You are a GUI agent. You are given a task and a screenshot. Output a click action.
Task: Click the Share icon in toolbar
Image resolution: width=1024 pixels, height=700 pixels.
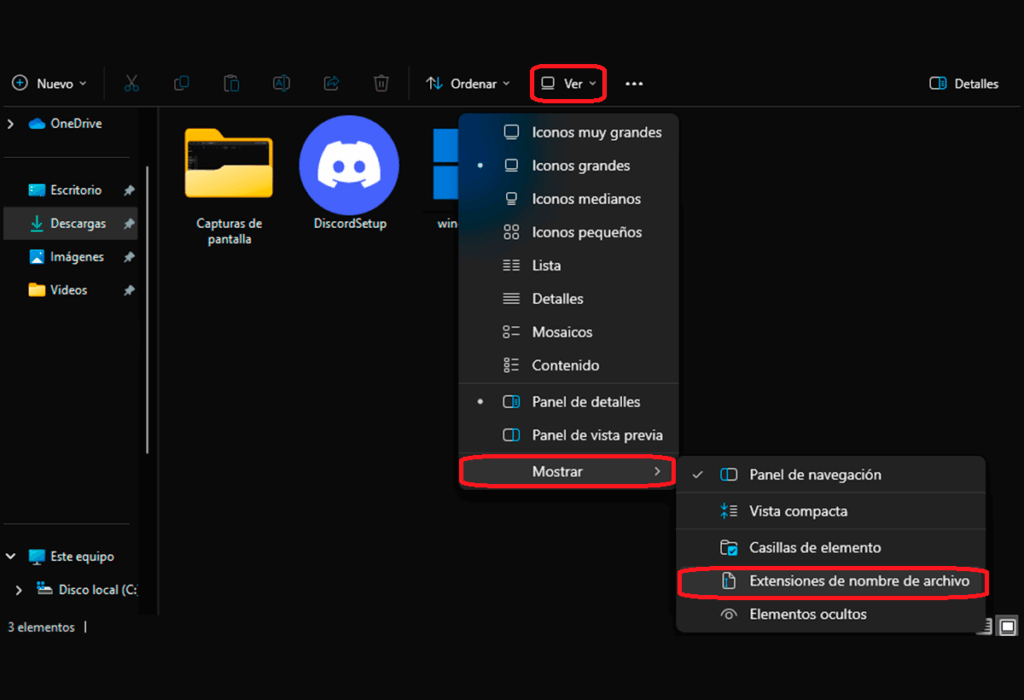[x=332, y=84]
